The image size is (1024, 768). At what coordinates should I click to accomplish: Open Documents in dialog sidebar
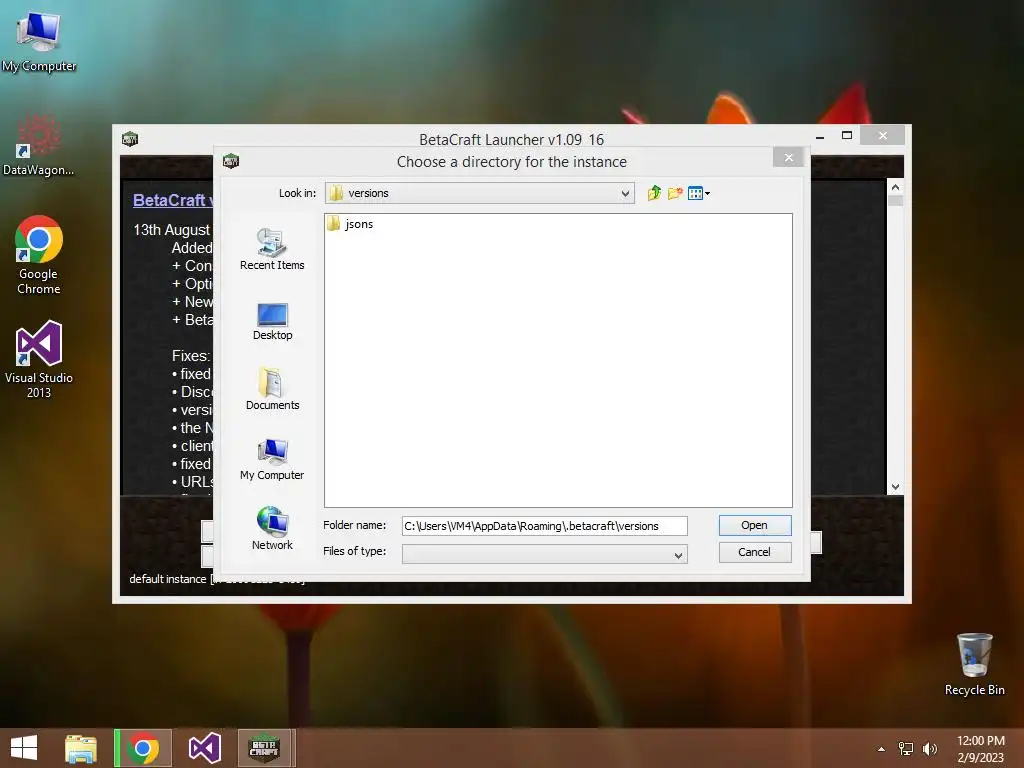click(x=272, y=389)
